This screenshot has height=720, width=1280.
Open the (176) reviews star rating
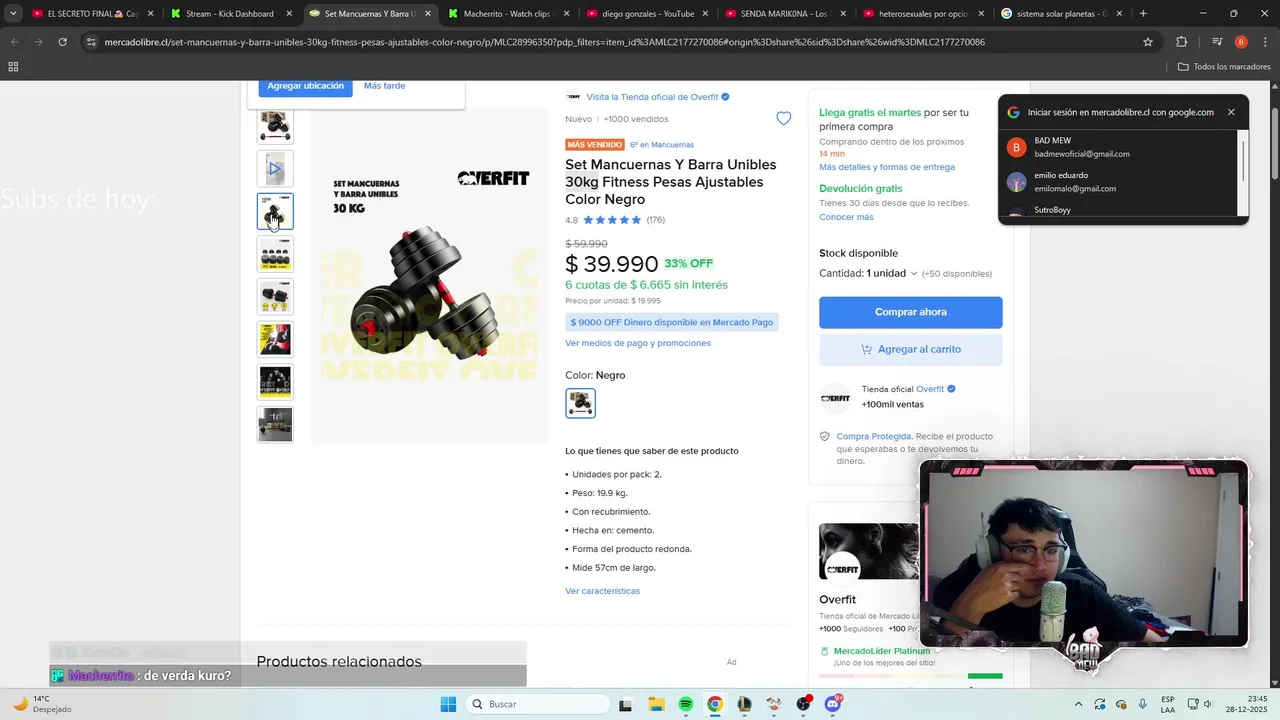(x=625, y=220)
